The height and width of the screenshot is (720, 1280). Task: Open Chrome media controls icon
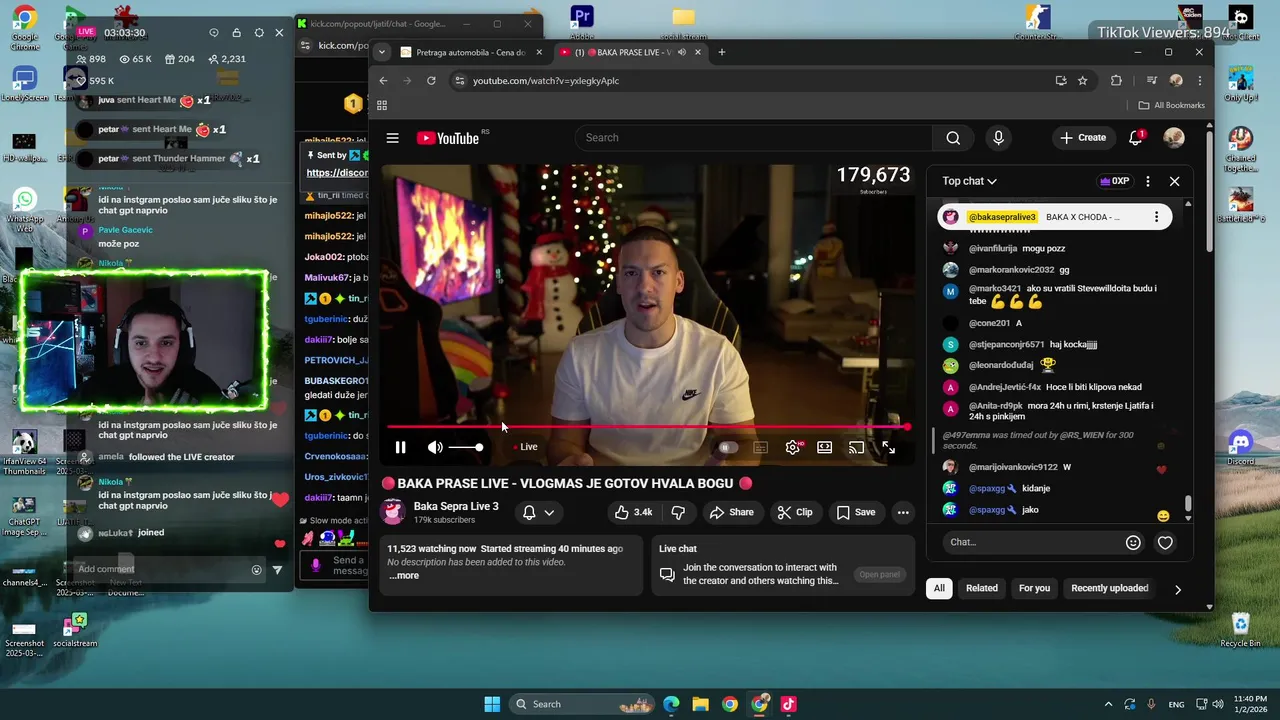(1152, 81)
